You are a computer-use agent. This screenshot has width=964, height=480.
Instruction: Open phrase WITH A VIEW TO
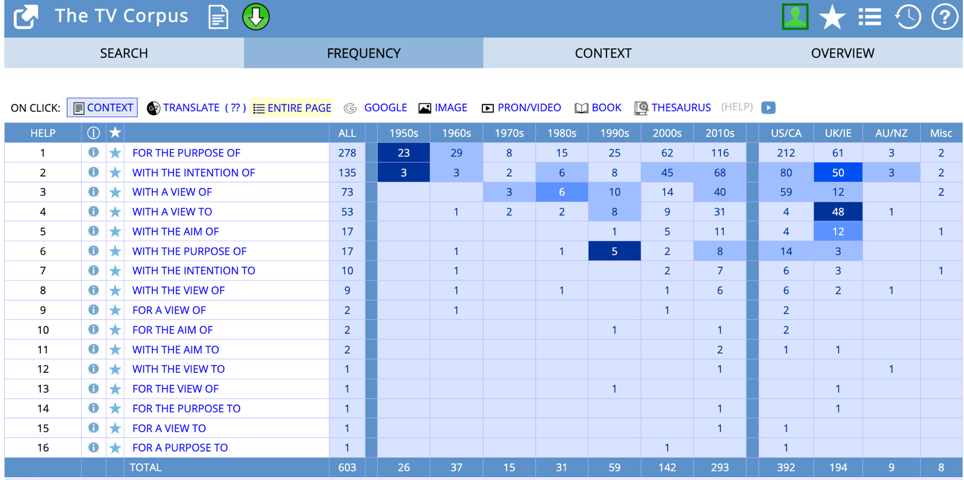[x=172, y=212]
